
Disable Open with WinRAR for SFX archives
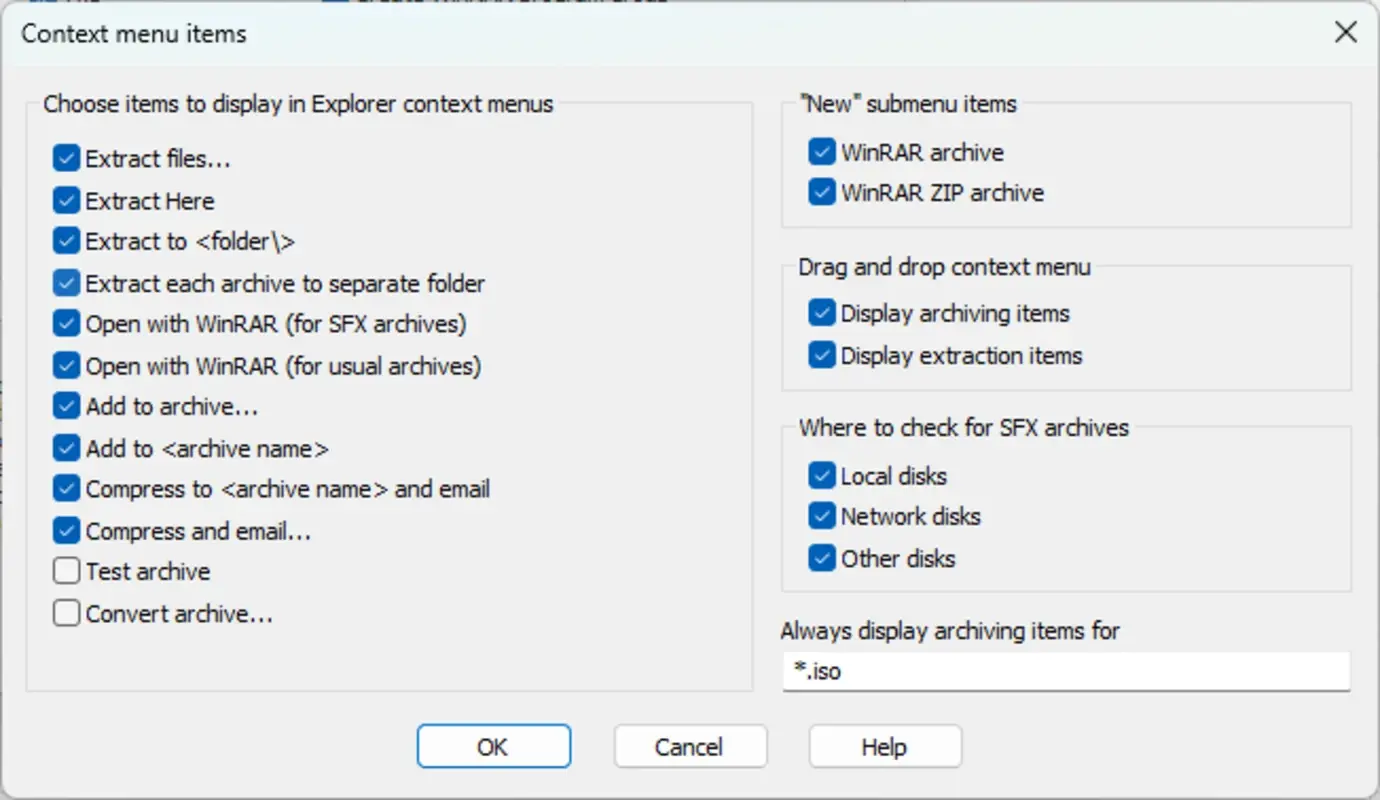tap(65, 324)
